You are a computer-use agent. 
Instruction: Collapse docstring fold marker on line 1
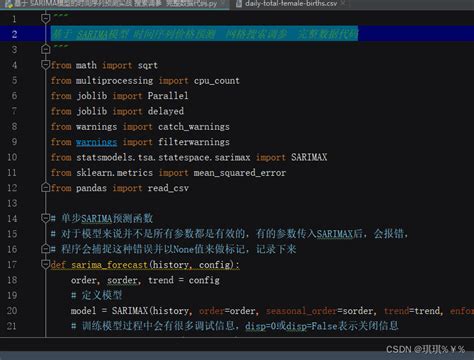pyautogui.click(x=46, y=19)
